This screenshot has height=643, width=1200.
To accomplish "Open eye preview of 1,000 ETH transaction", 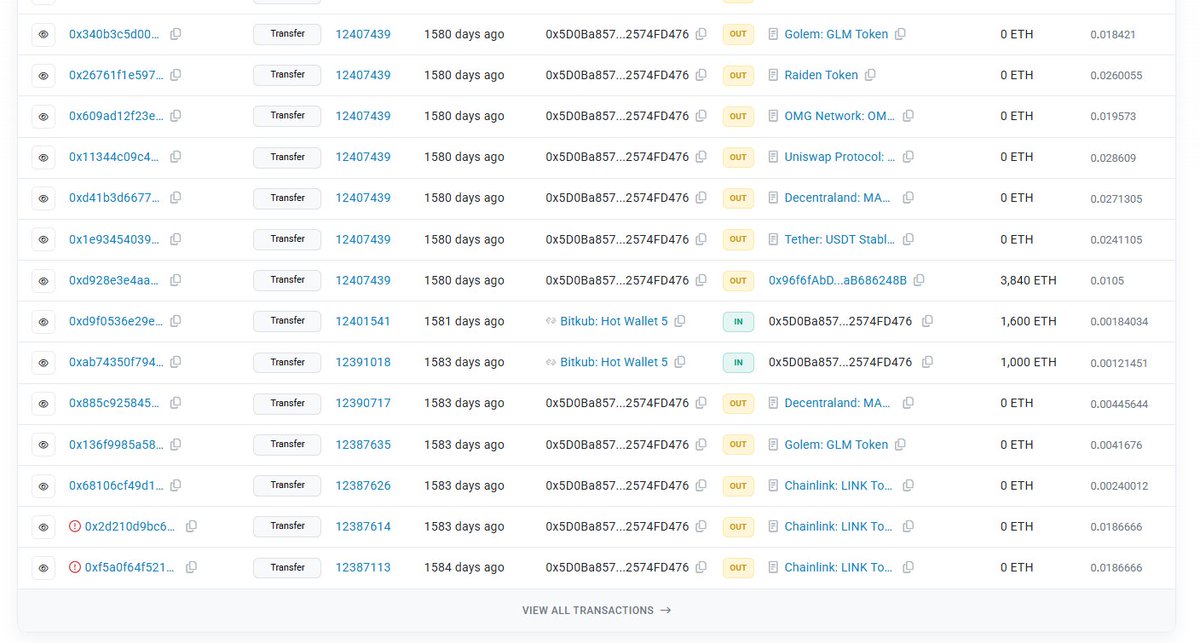I will (x=43, y=362).
